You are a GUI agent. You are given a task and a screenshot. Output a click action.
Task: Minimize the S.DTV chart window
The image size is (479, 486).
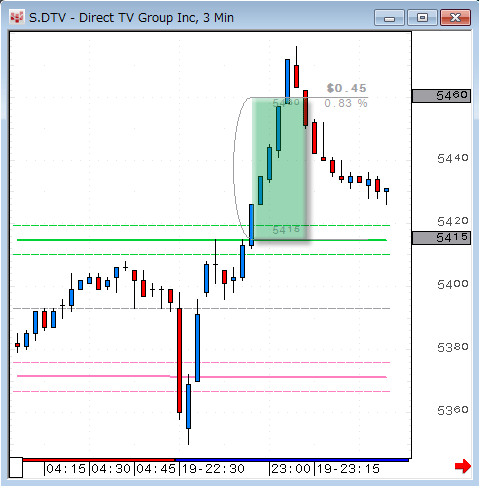389,17
